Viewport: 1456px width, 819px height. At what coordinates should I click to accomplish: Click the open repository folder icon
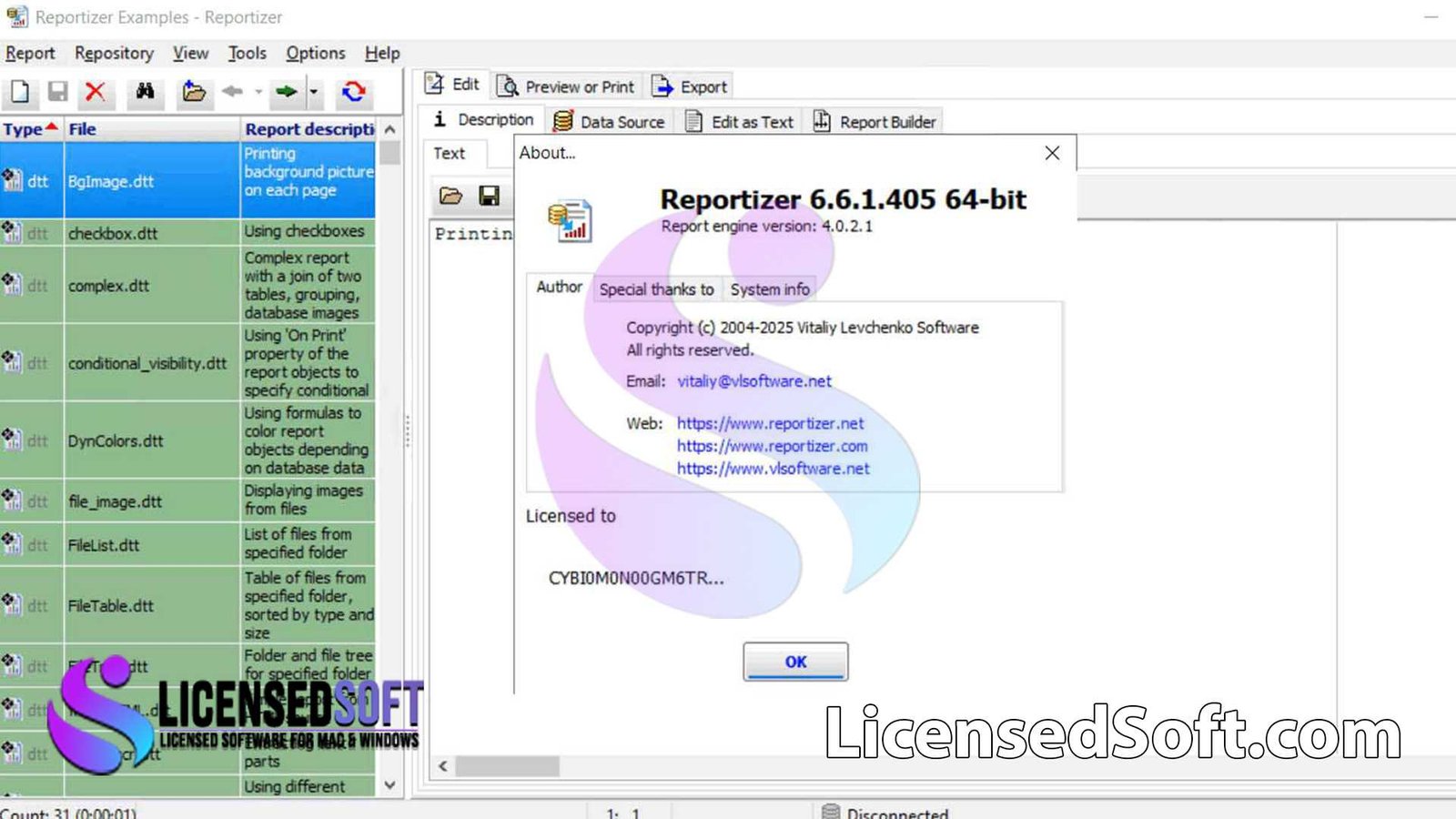[195, 92]
